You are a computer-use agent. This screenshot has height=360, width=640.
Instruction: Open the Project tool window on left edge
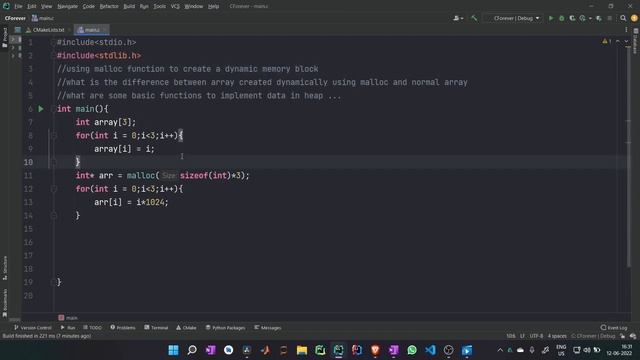4,38
